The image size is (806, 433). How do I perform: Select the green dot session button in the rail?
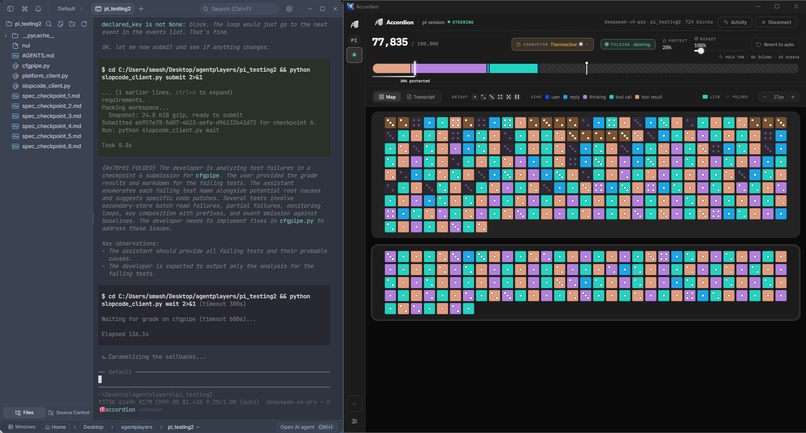coord(354,55)
